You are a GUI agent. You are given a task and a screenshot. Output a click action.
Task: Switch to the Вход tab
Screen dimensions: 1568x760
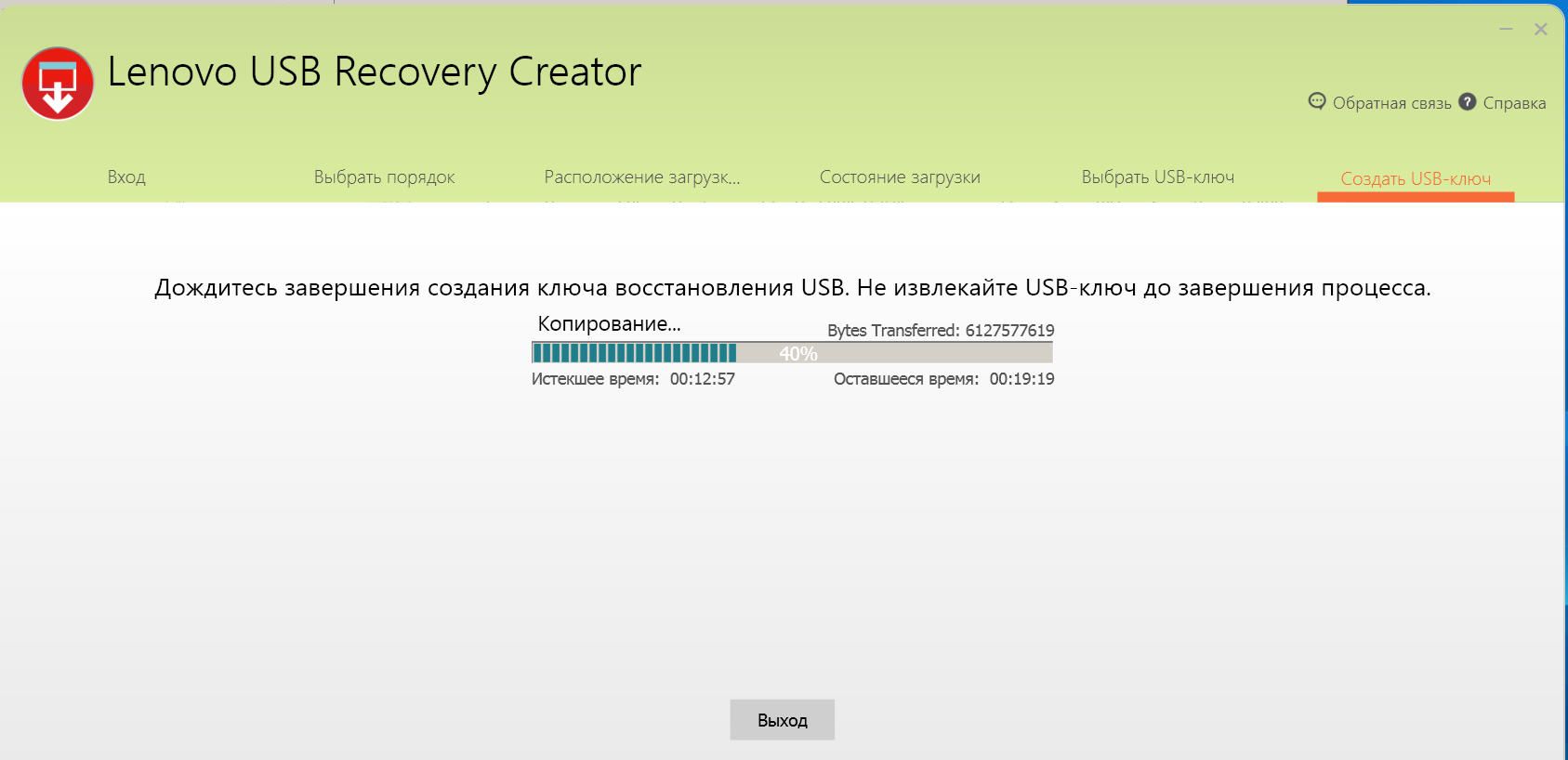click(126, 177)
